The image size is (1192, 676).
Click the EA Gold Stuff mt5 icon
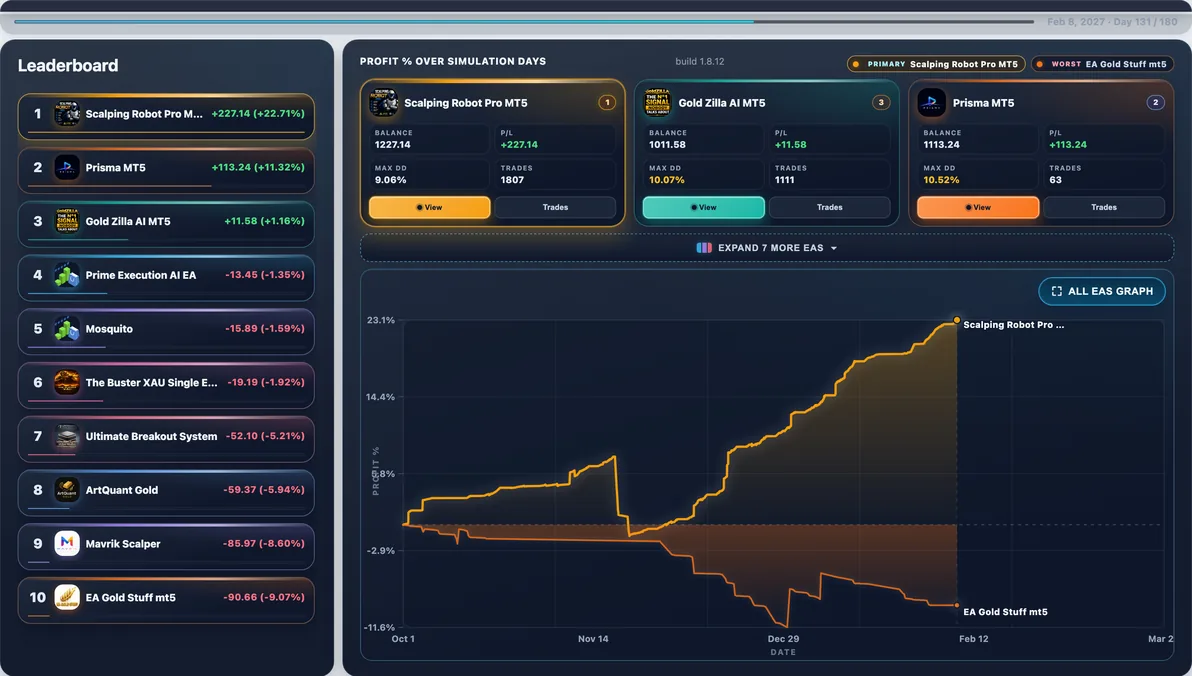coord(67,598)
